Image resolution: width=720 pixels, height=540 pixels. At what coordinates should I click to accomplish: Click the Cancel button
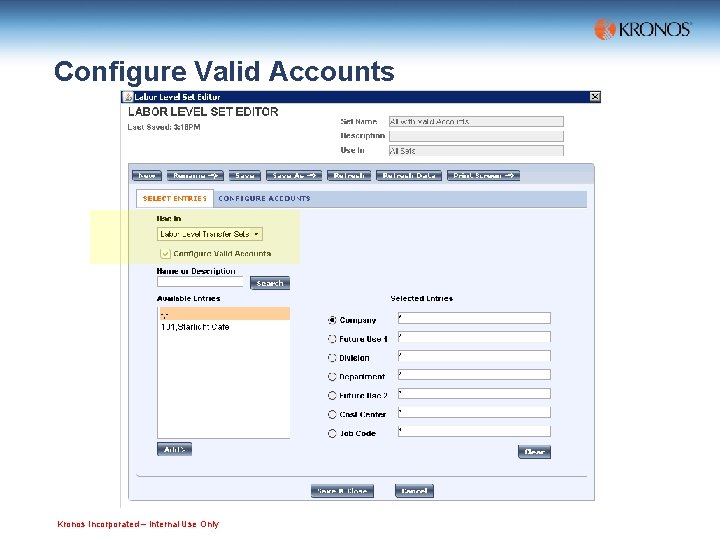tap(414, 491)
